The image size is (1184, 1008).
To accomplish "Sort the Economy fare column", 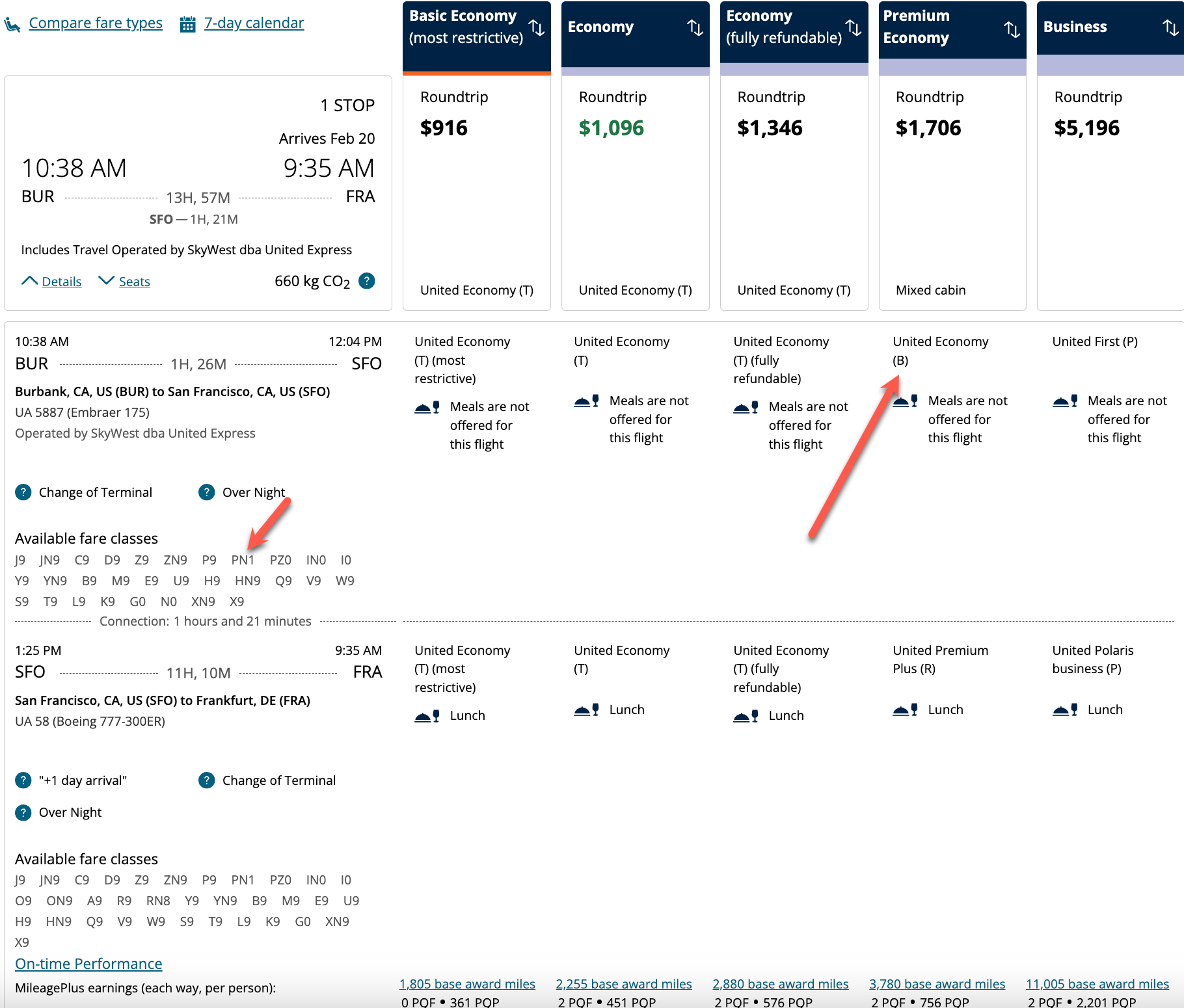I will pyautogui.click(x=695, y=27).
